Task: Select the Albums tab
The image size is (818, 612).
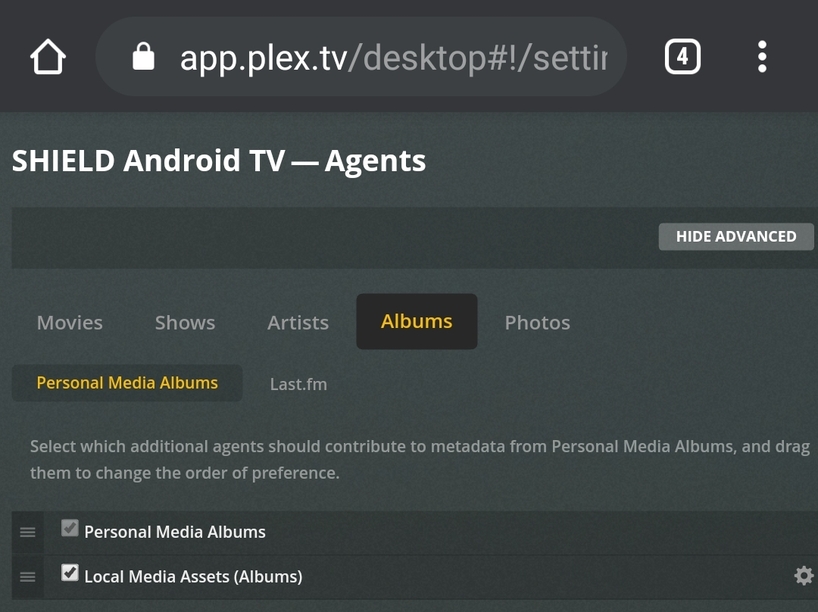Action: tap(416, 321)
